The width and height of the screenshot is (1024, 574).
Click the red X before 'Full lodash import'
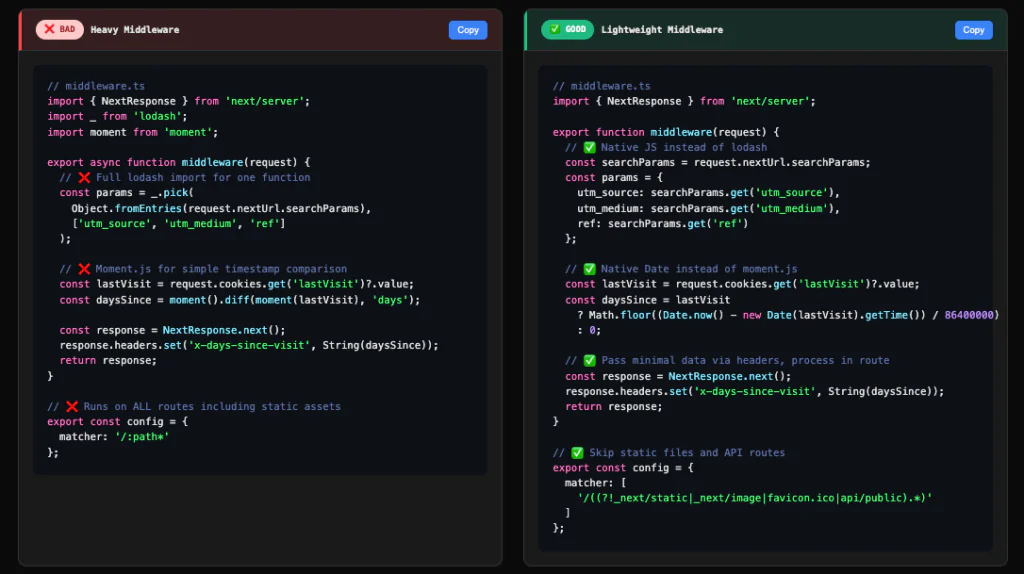pyautogui.click(x=84, y=178)
